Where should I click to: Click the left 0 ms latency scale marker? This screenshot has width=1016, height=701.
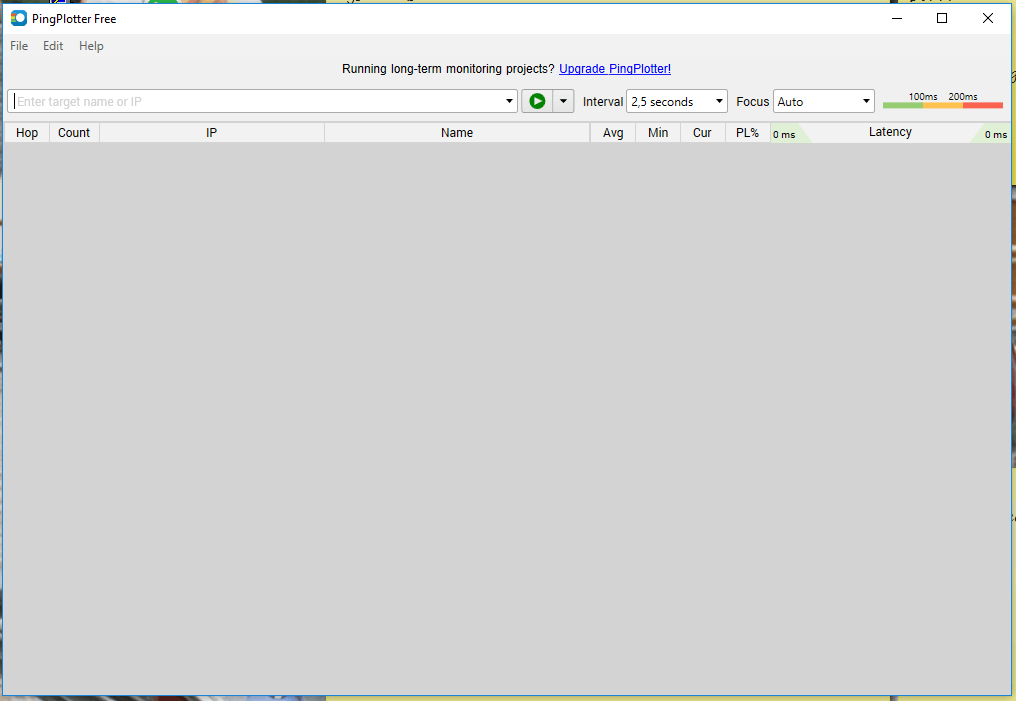coord(784,135)
